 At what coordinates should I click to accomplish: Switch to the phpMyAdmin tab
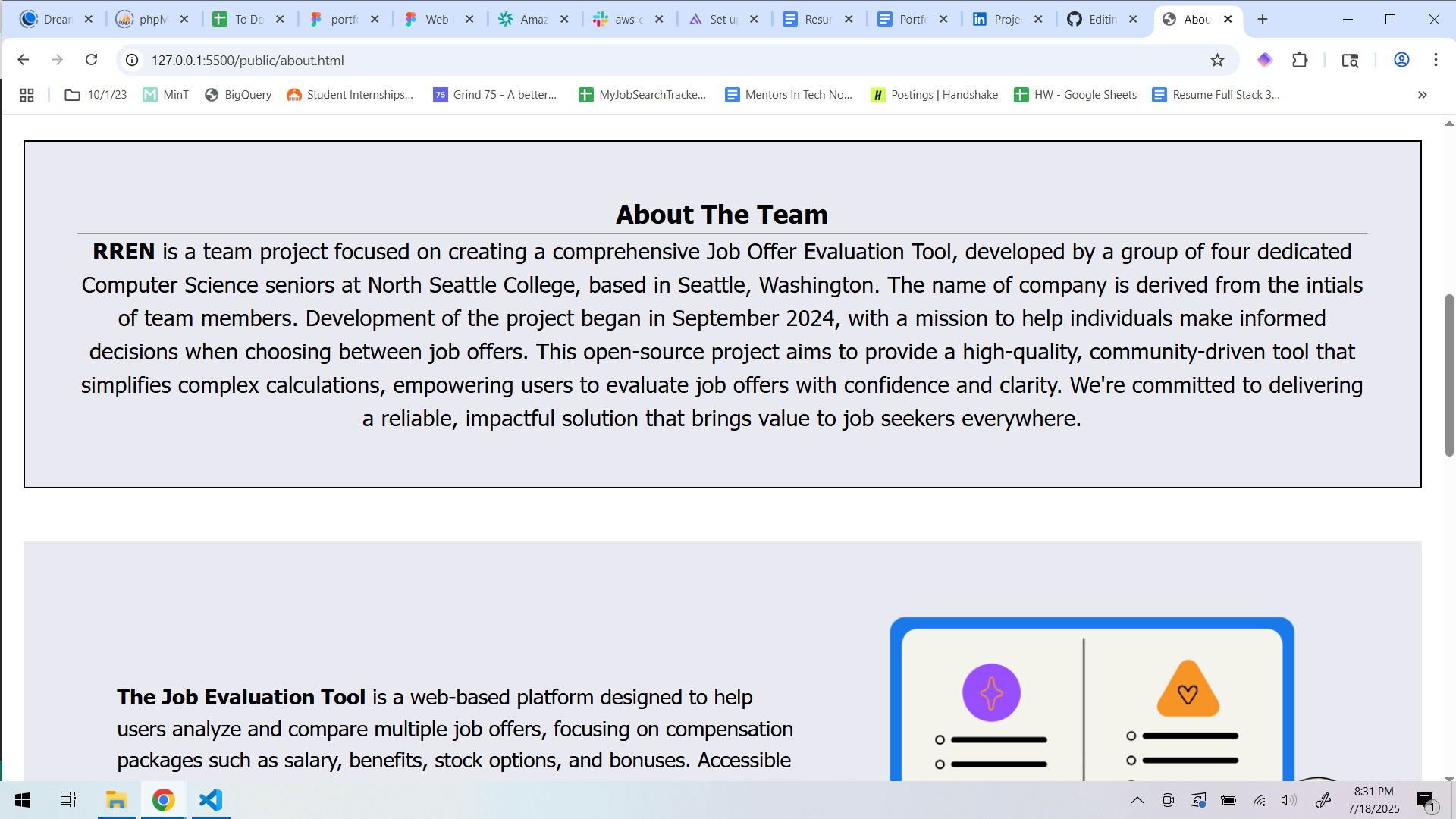[152, 20]
